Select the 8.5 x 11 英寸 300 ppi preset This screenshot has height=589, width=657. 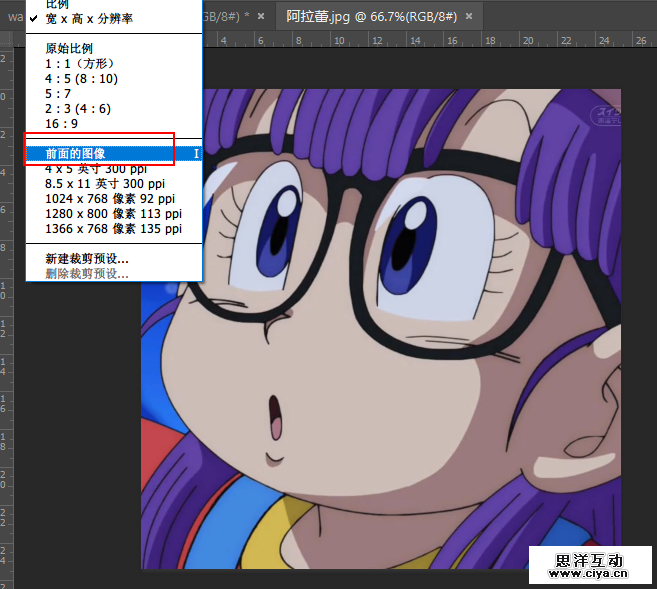(x=105, y=184)
